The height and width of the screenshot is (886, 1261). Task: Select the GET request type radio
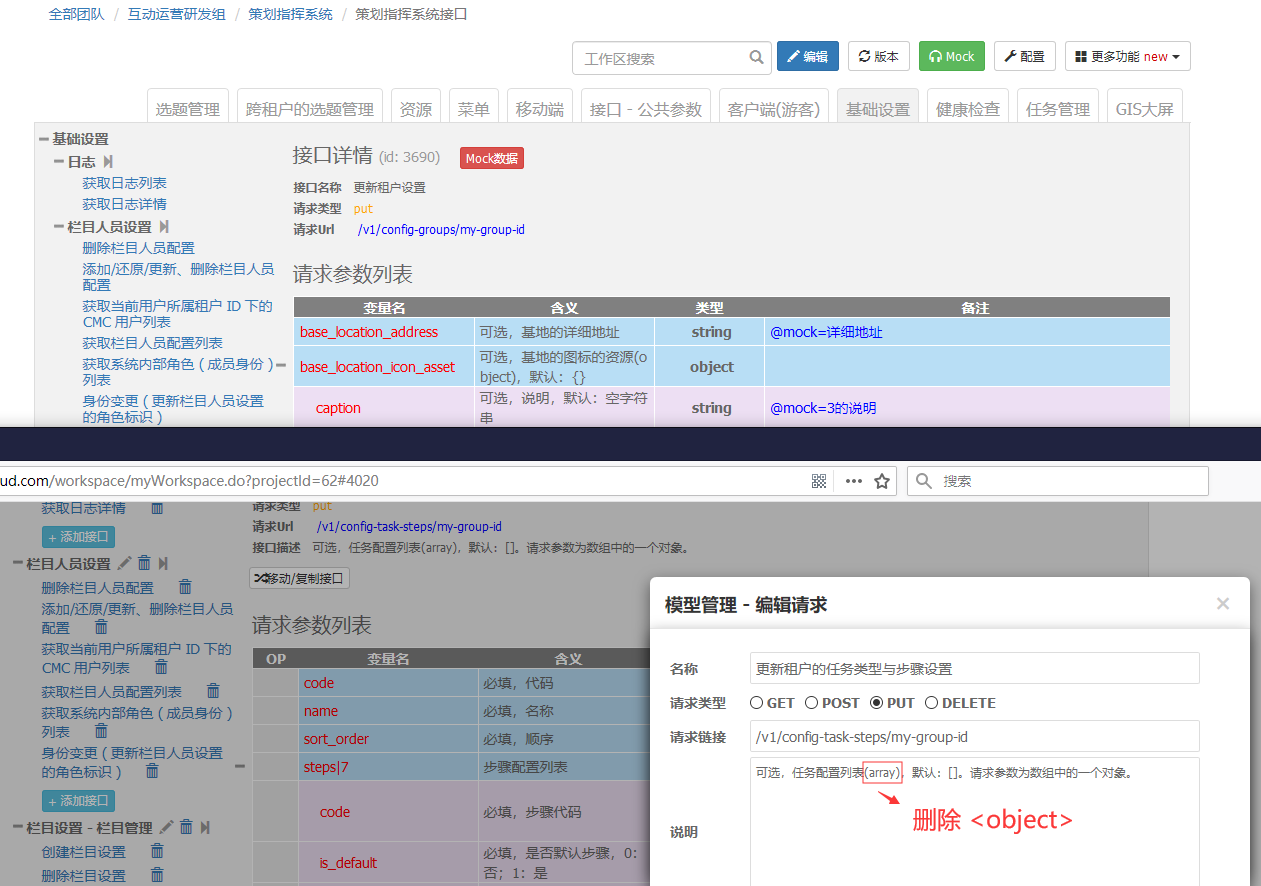click(756, 703)
